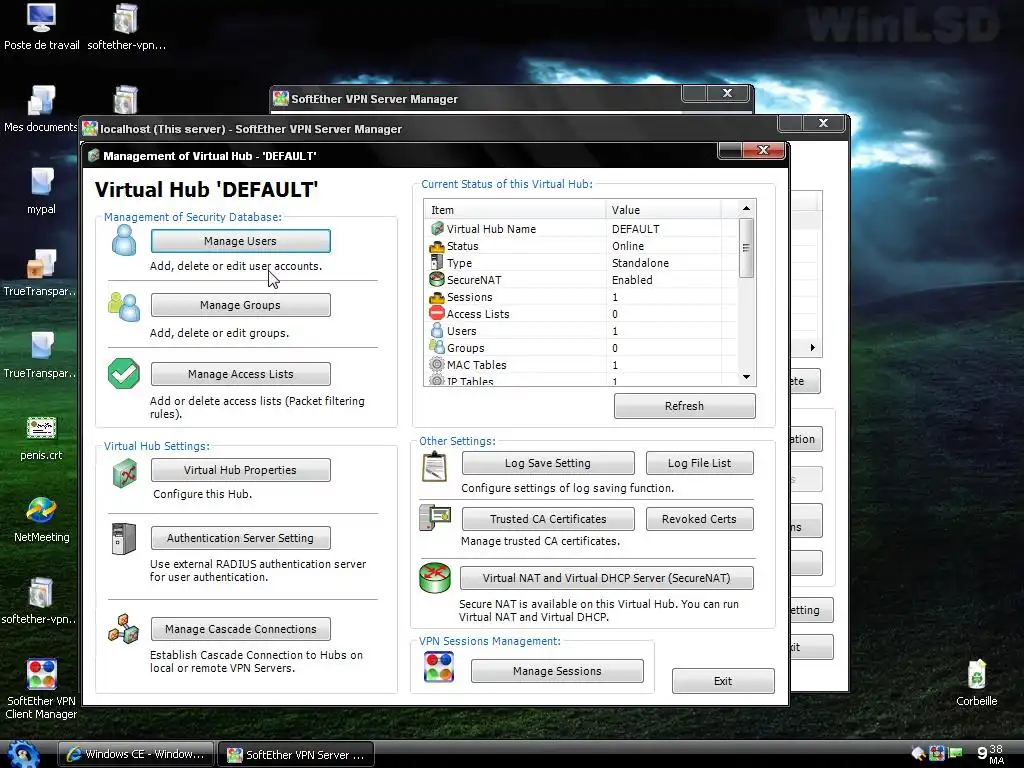
Task: Click the two-person groups icon
Action: (x=124, y=306)
